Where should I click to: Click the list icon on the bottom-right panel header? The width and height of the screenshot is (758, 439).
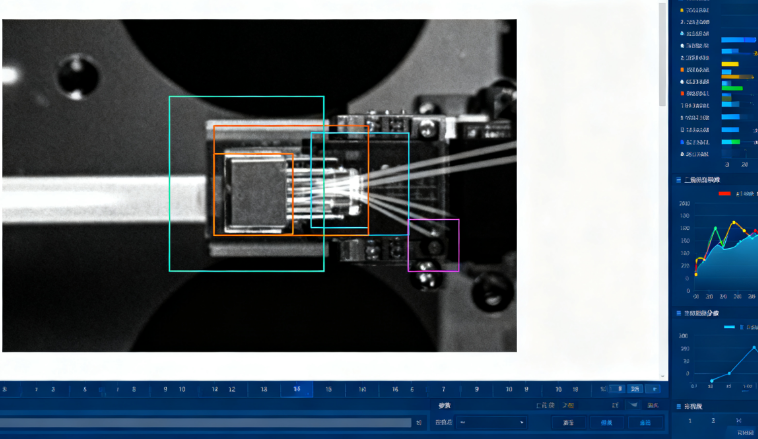[677, 406]
